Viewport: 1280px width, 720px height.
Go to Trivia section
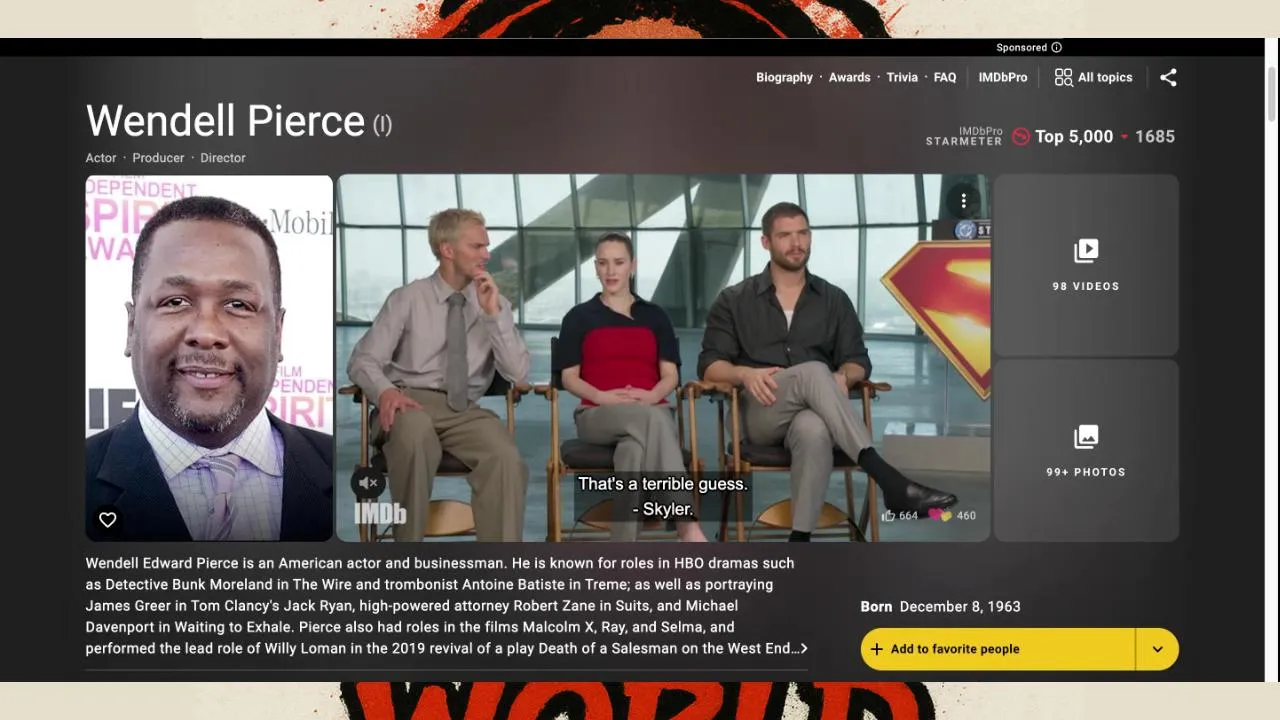point(902,77)
